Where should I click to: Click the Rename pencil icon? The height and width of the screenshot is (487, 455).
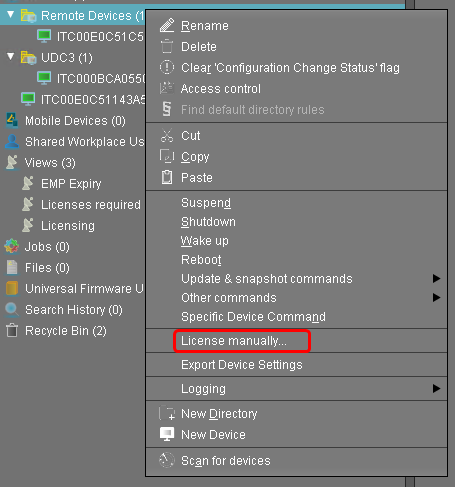pyautogui.click(x=167, y=25)
